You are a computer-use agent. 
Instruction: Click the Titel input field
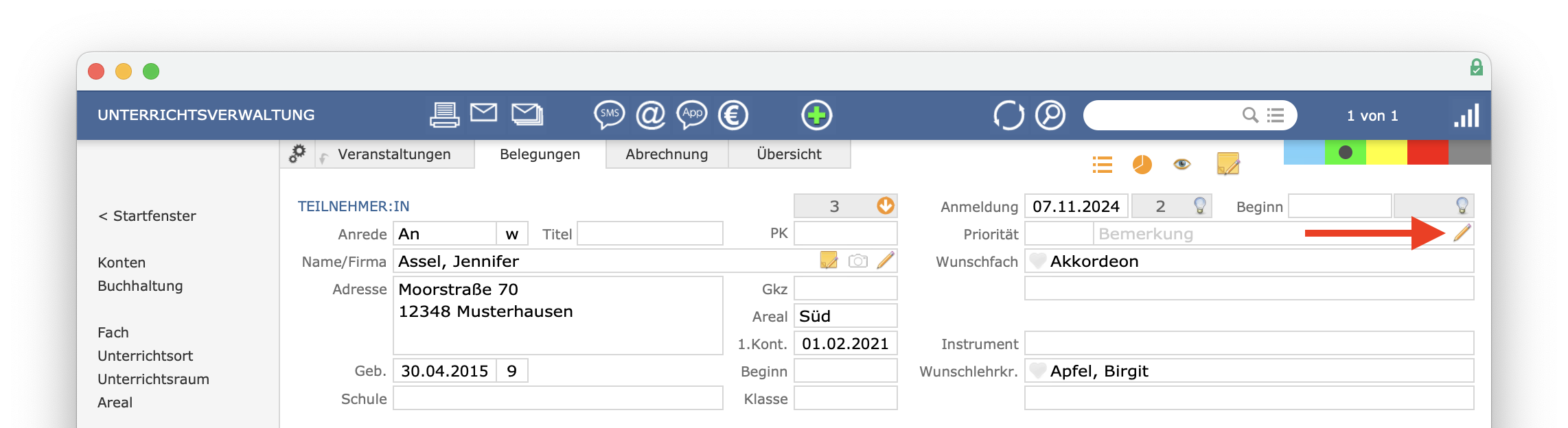[x=650, y=233]
